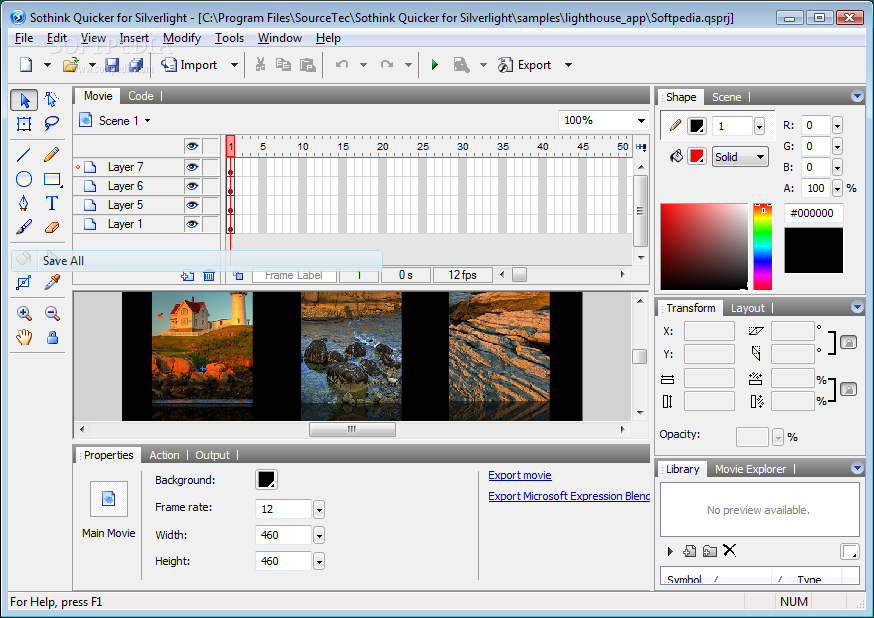
Task: Hide Layer 7 using eye icon
Action: coord(192,167)
